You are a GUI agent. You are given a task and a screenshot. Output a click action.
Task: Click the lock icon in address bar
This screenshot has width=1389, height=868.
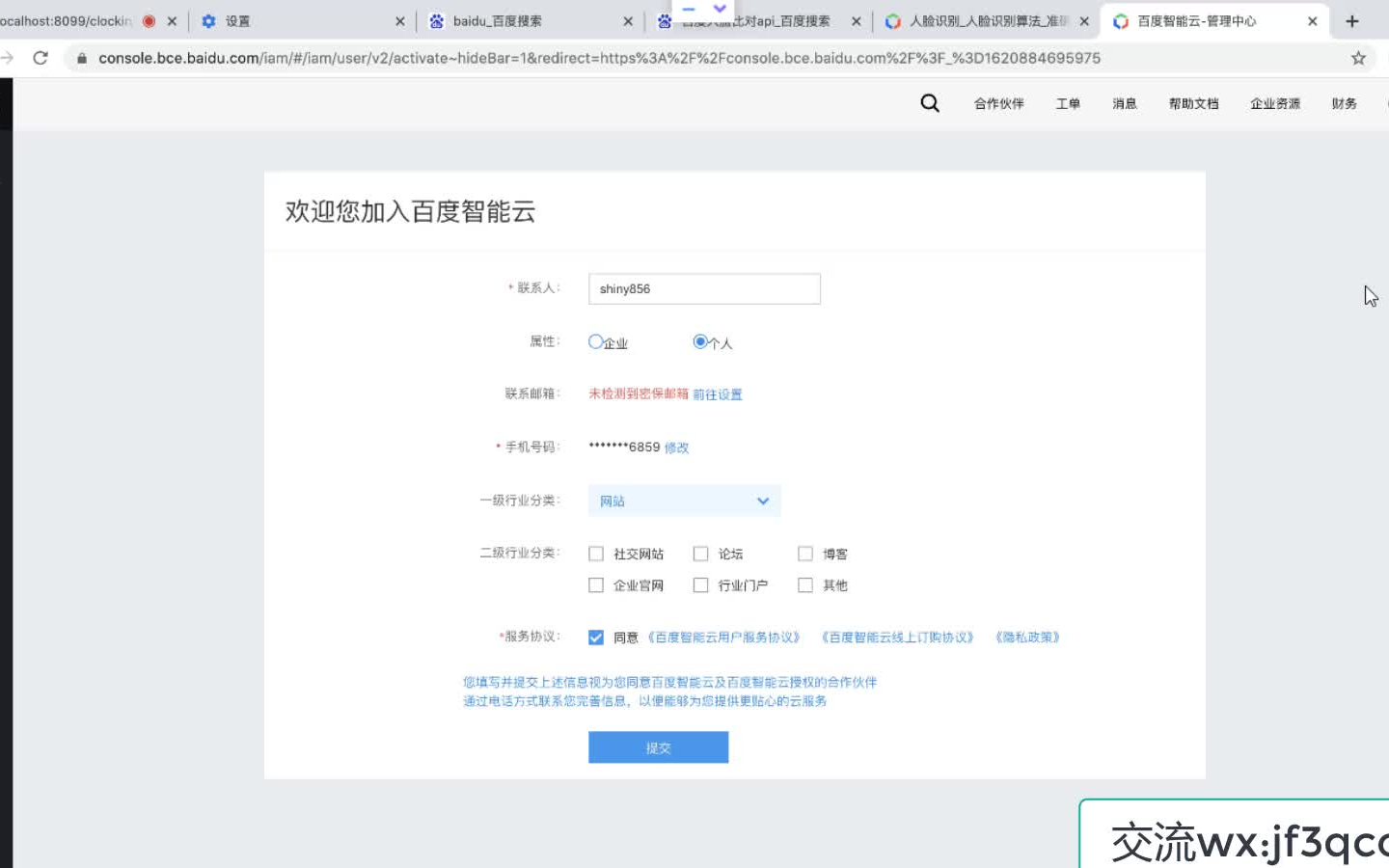[x=82, y=58]
